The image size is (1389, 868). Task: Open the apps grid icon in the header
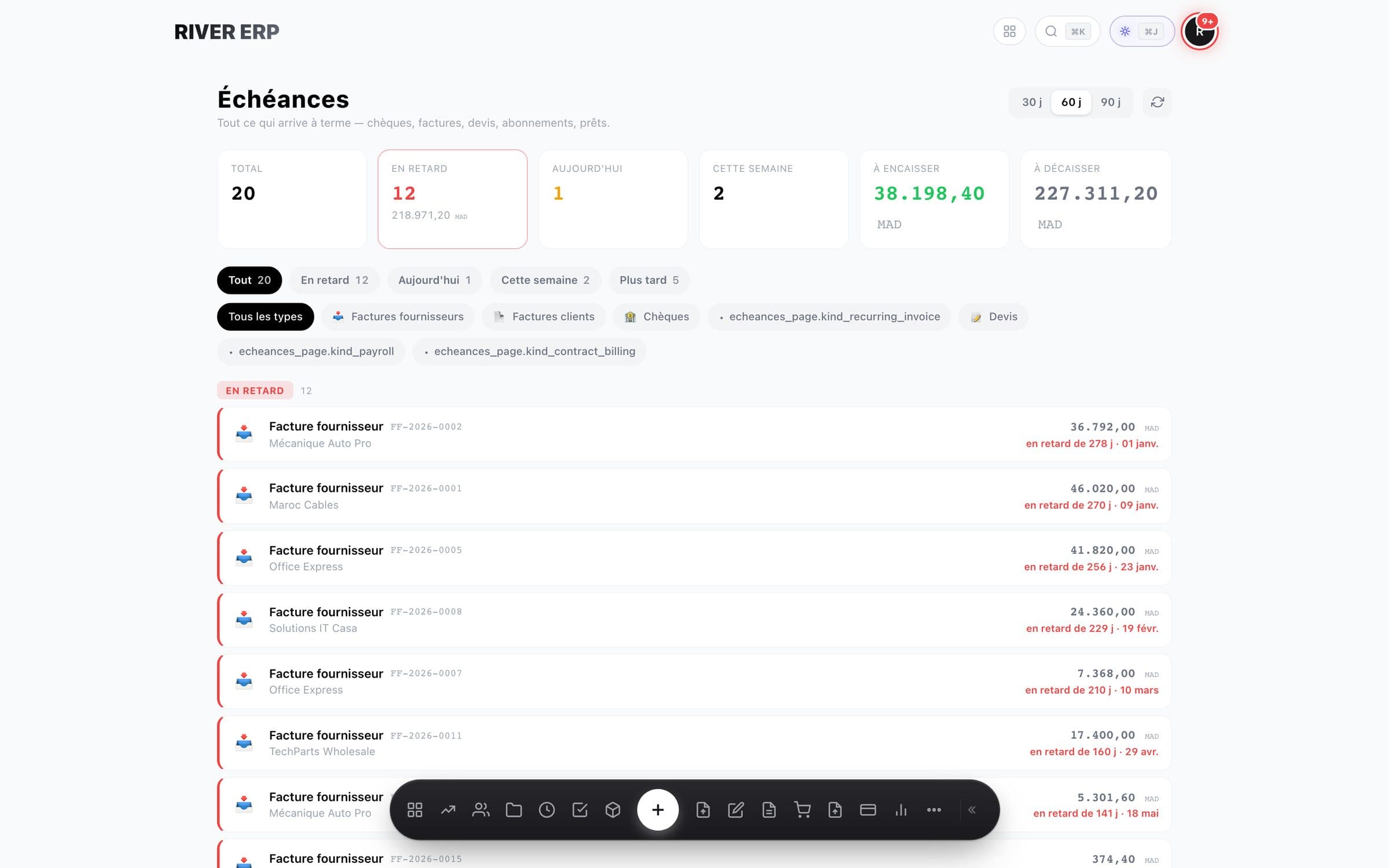[x=1009, y=31]
